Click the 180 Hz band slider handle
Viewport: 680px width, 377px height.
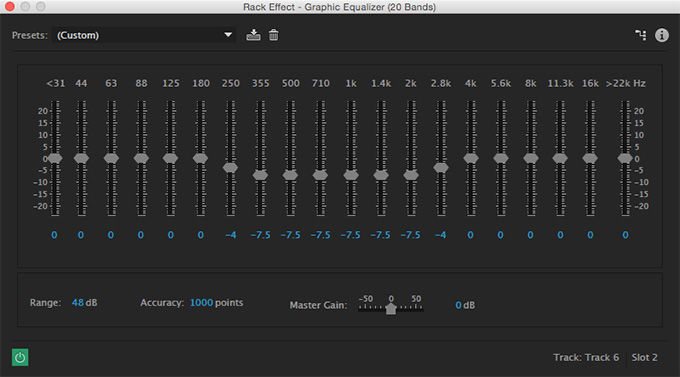coord(200,158)
